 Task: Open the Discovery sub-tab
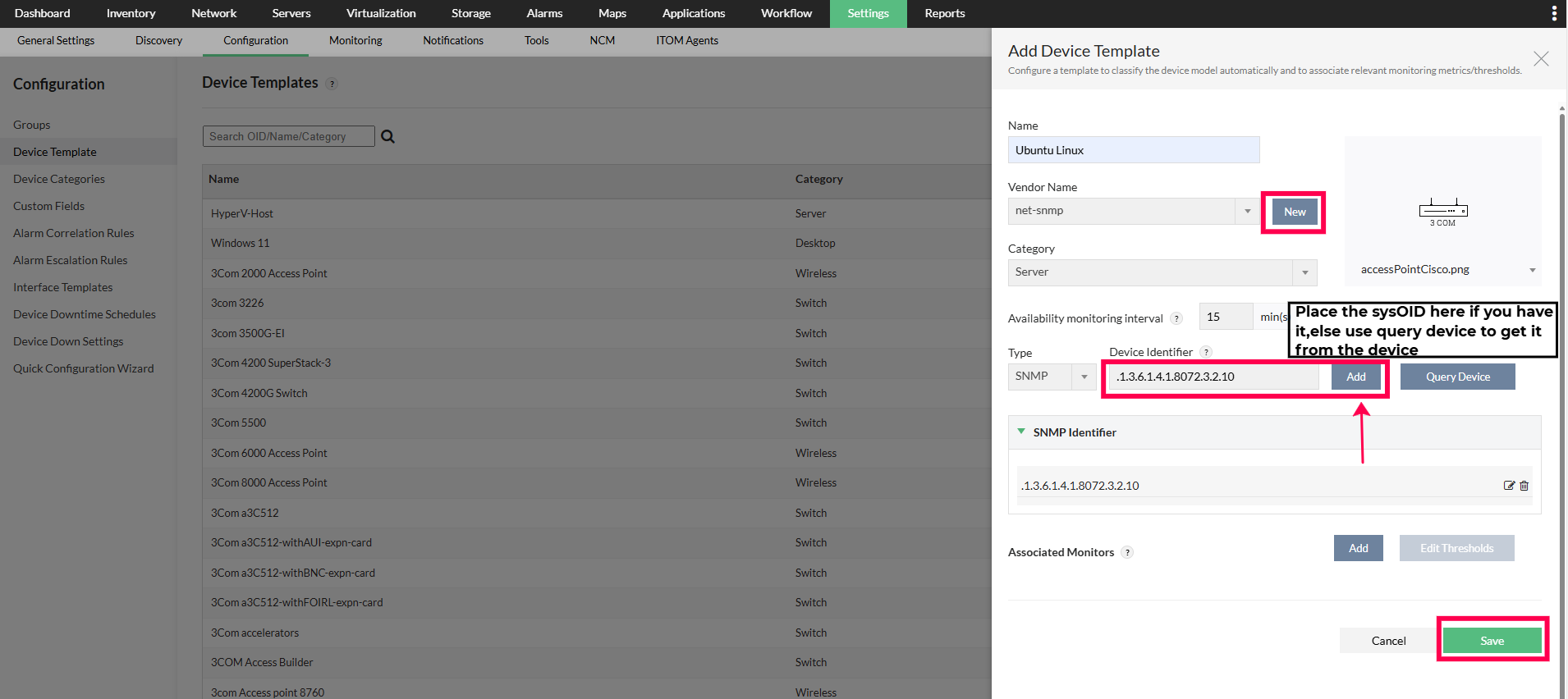click(x=158, y=41)
